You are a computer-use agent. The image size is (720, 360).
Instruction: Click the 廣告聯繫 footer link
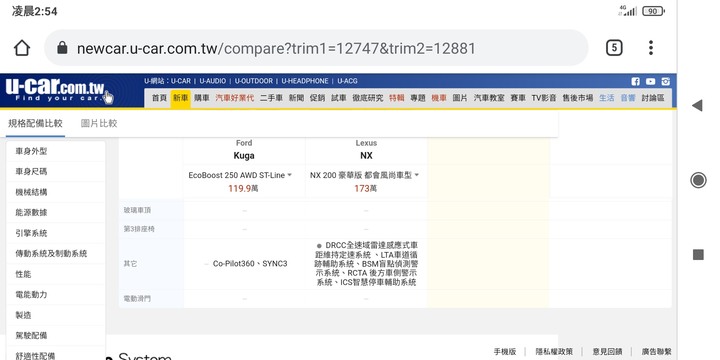(x=657, y=352)
